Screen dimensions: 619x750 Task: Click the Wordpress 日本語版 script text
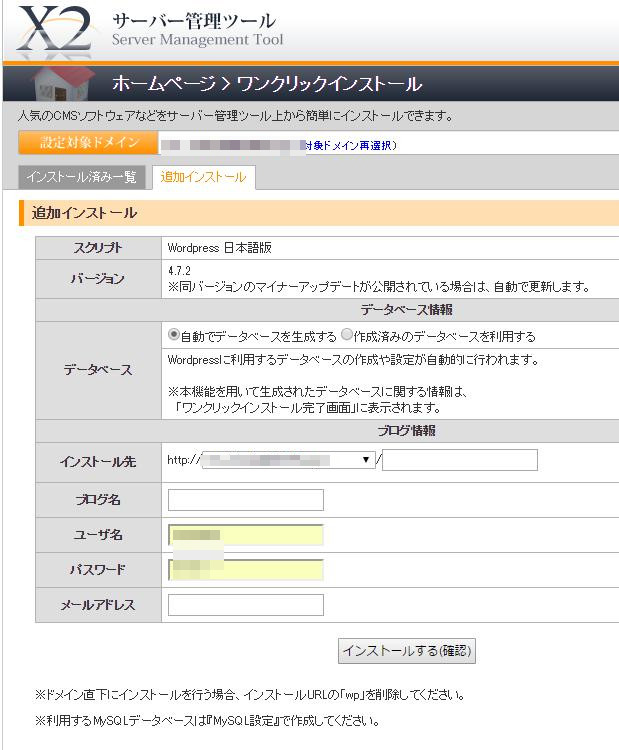coord(220,248)
